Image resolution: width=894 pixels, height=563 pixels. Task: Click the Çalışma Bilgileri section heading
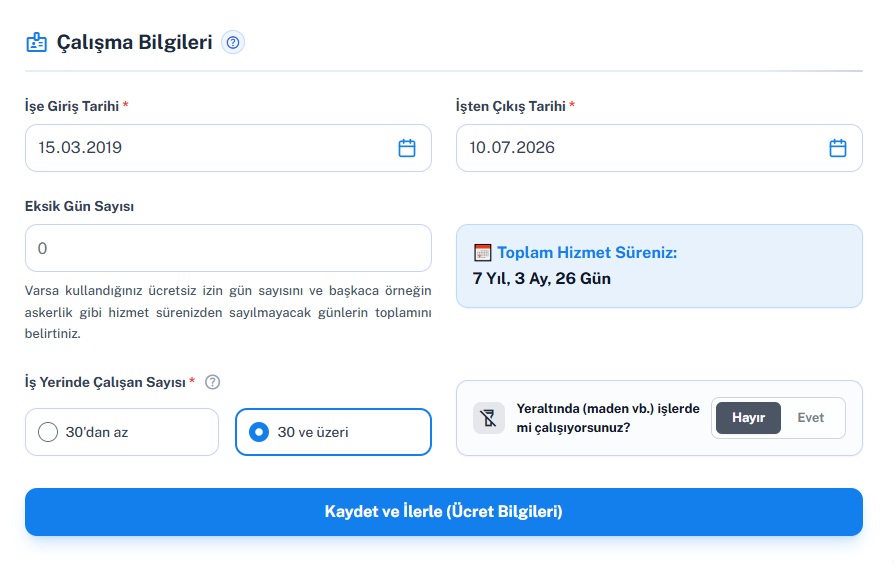point(135,42)
